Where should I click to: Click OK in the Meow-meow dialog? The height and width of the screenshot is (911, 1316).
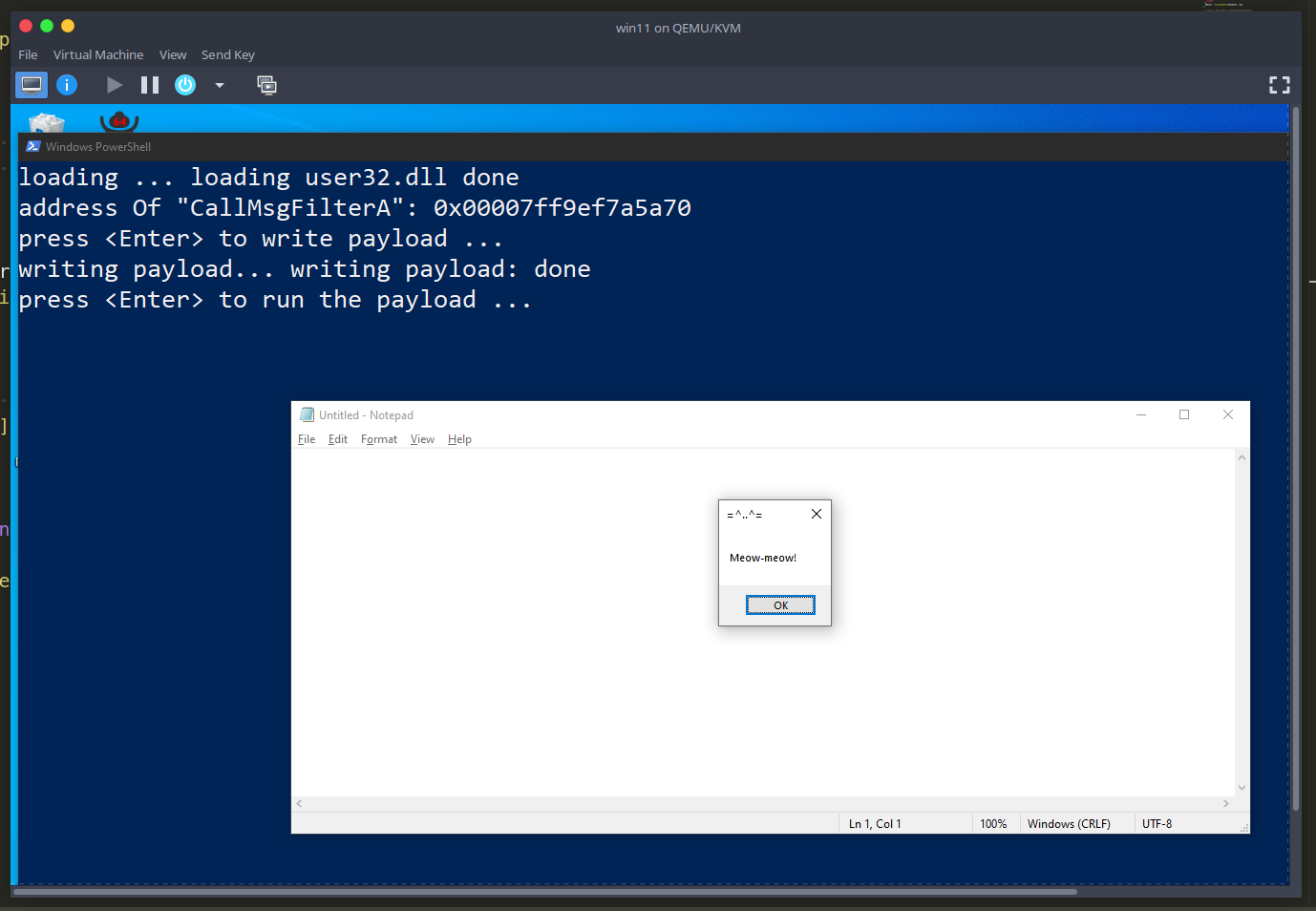point(780,605)
